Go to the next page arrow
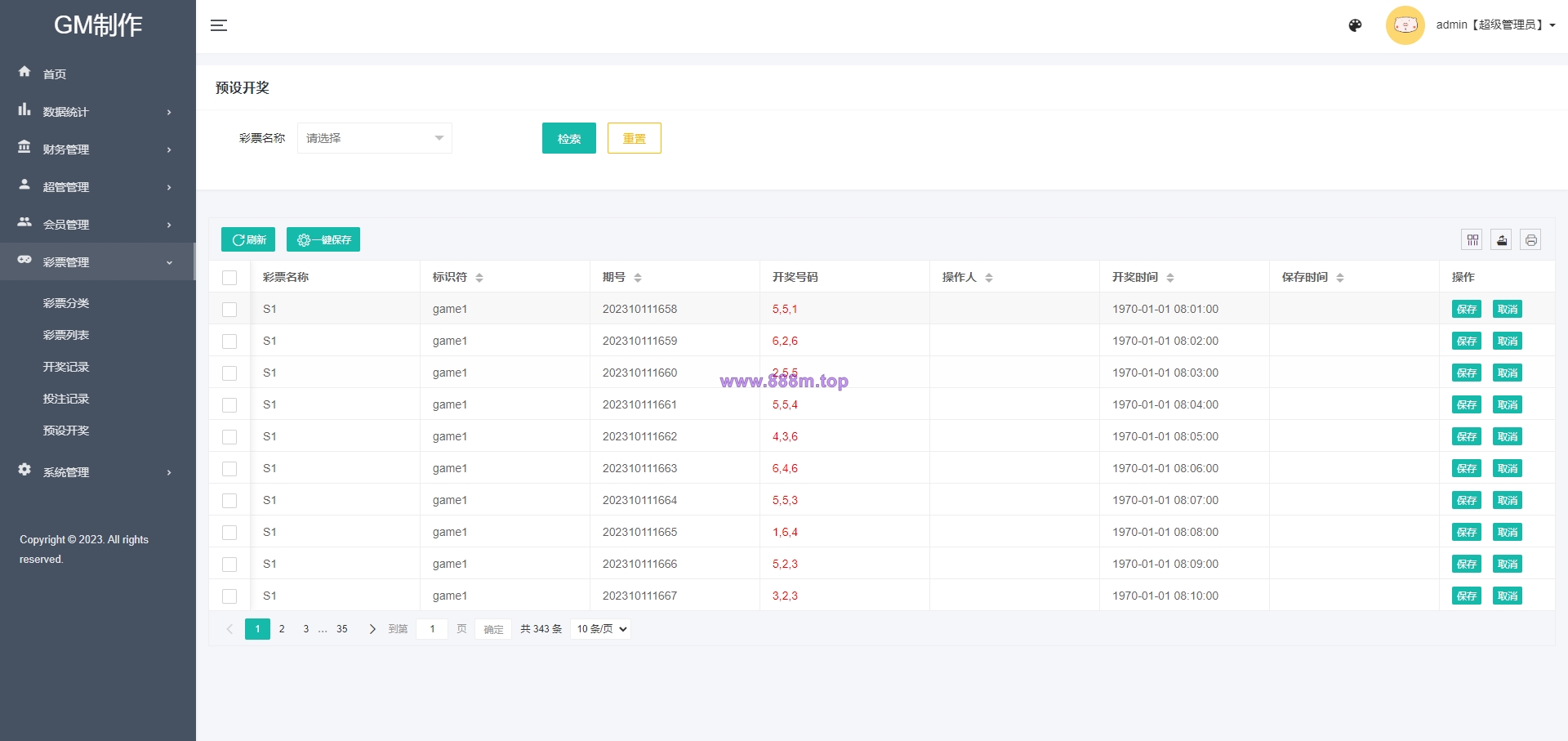Image resolution: width=1568 pixels, height=741 pixels. [372, 629]
